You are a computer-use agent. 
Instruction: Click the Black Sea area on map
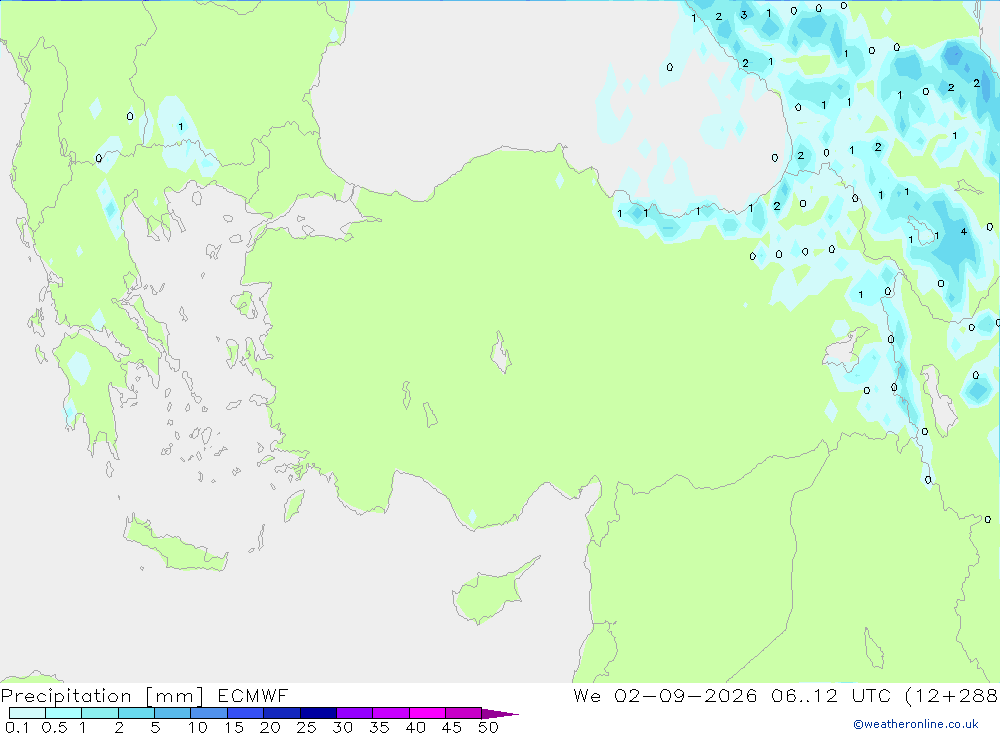tap(485, 83)
